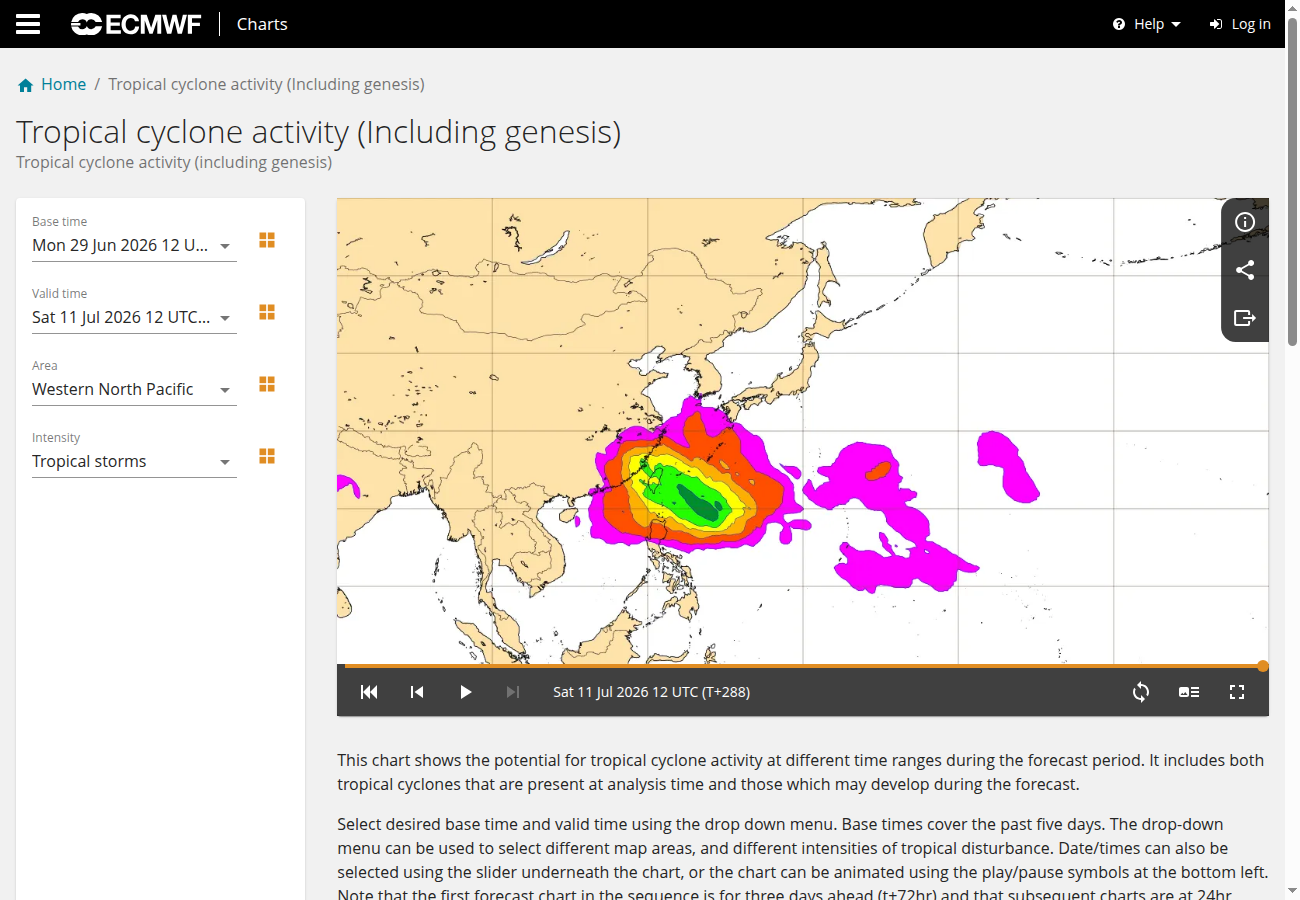Toggle the animation loop icon
This screenshot has width=1300, height=900.
pyautogui.click(x=1141, y=692)
